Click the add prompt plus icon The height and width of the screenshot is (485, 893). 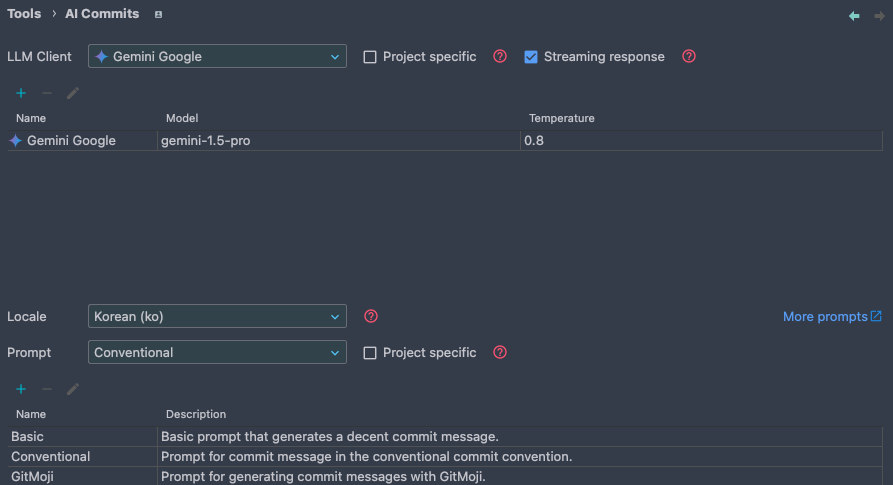(x=21, y=389)
